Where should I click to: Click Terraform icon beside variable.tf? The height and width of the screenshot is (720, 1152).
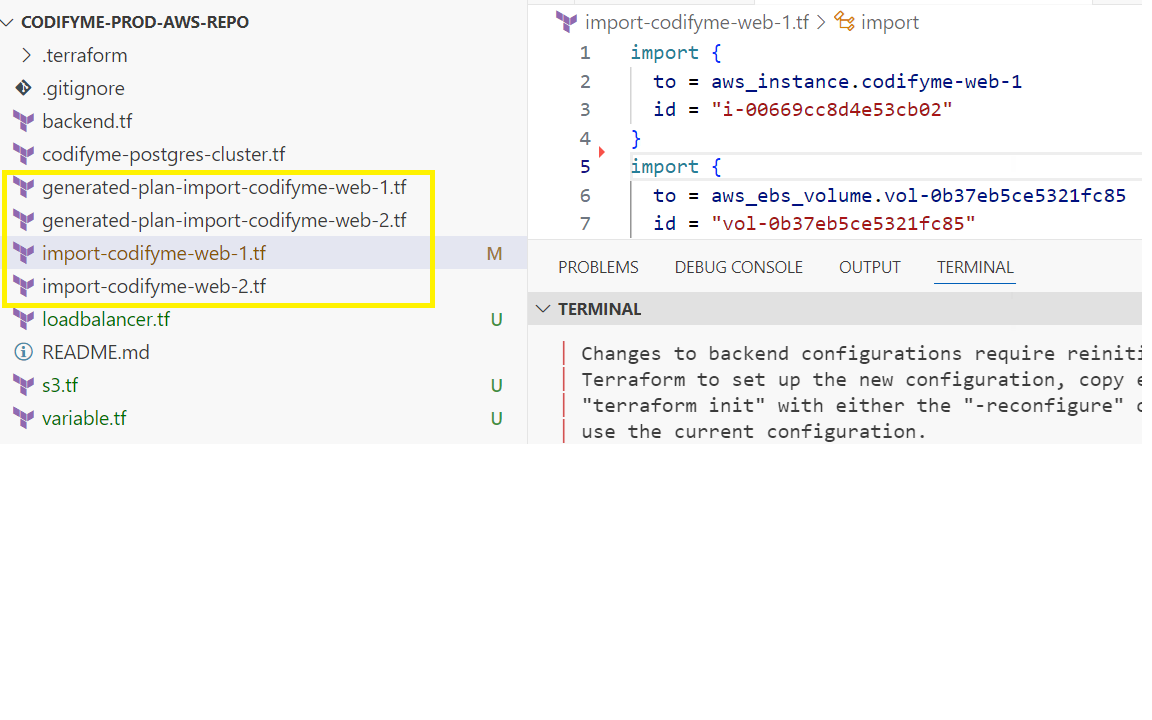(x=23, y=418)
